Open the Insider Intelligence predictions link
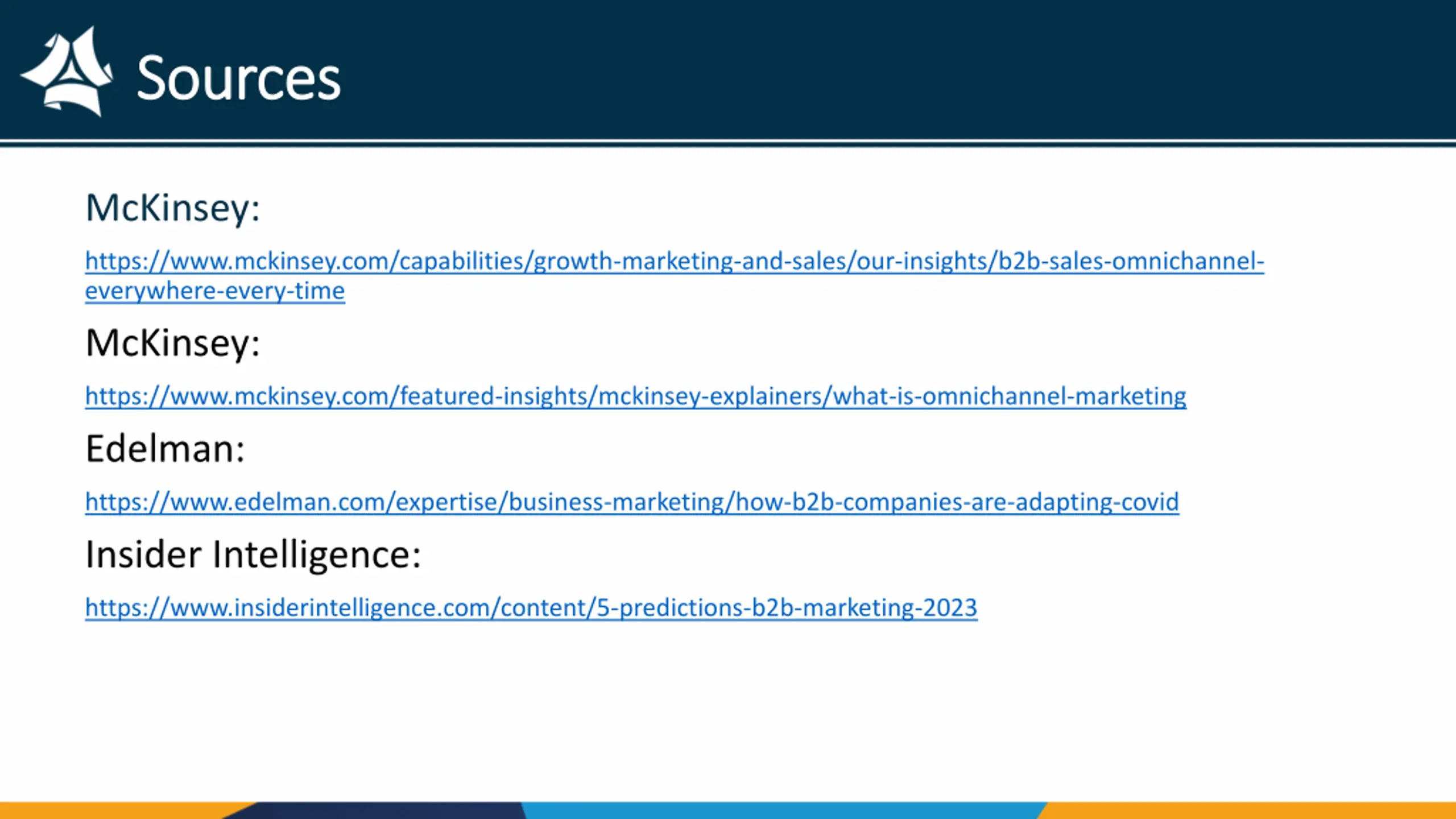The image size is (1456, 819). pyautogui.click(x=531, y=607)
